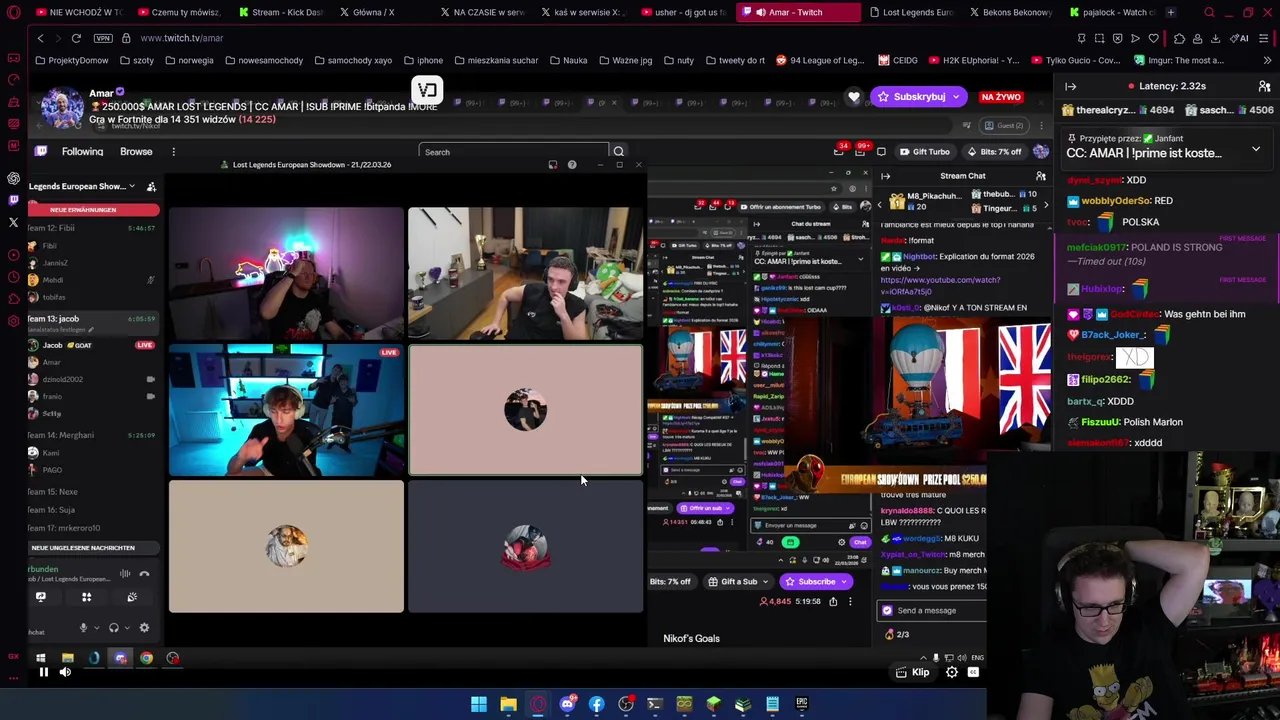Reload the page in Opera
The image size is (1280, 720).
(x=76, y=38)
